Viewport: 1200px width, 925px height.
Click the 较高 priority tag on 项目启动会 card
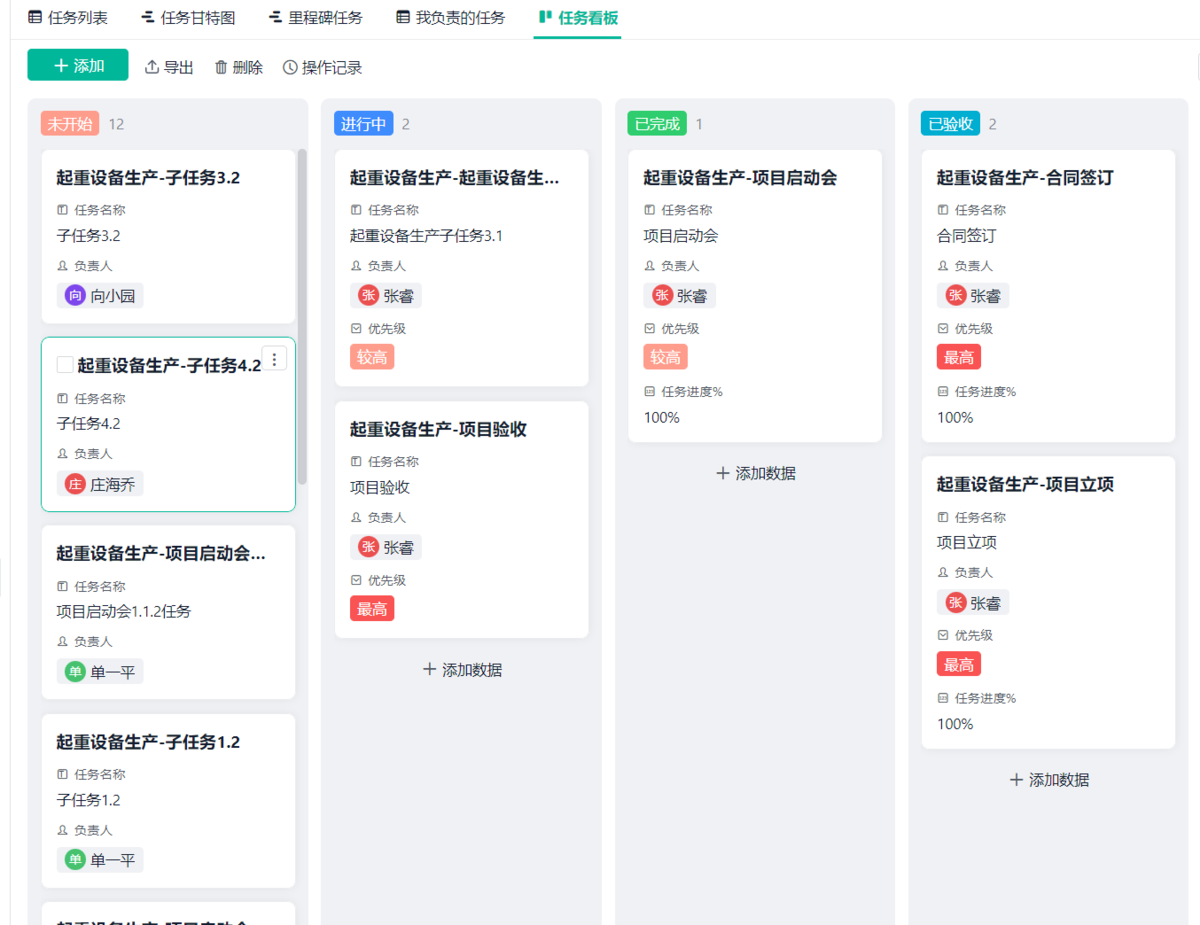pos(665,356)
